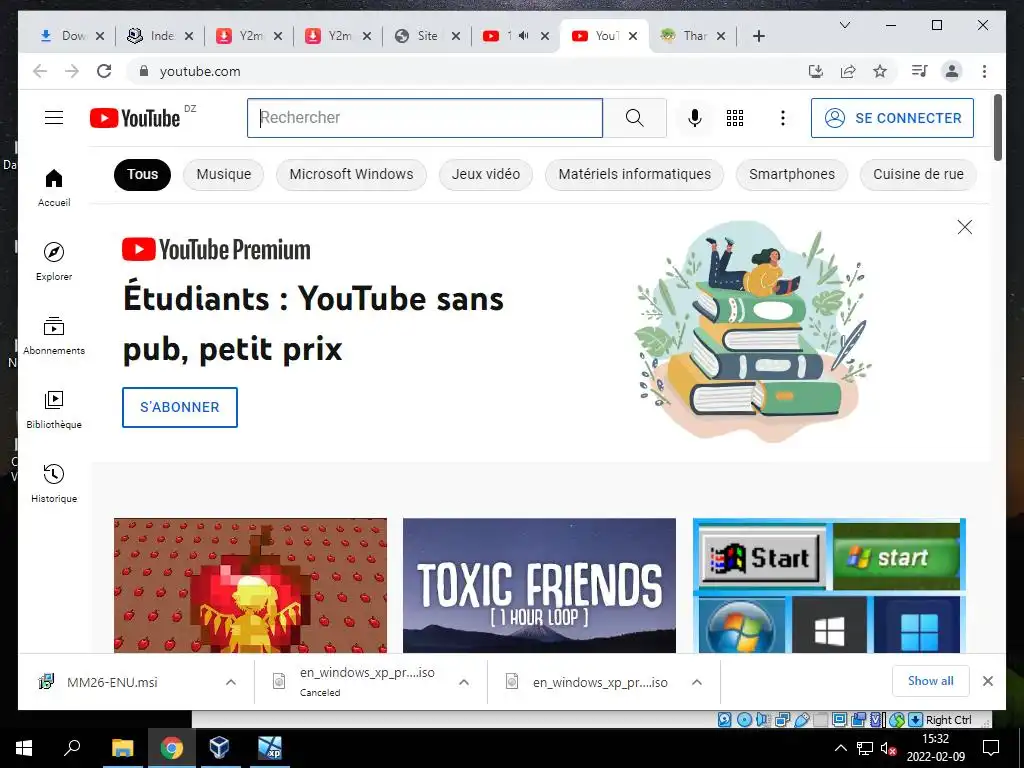Open the Windows notification center
This screenshot has height=768, width=1024.
coord(991,748)
